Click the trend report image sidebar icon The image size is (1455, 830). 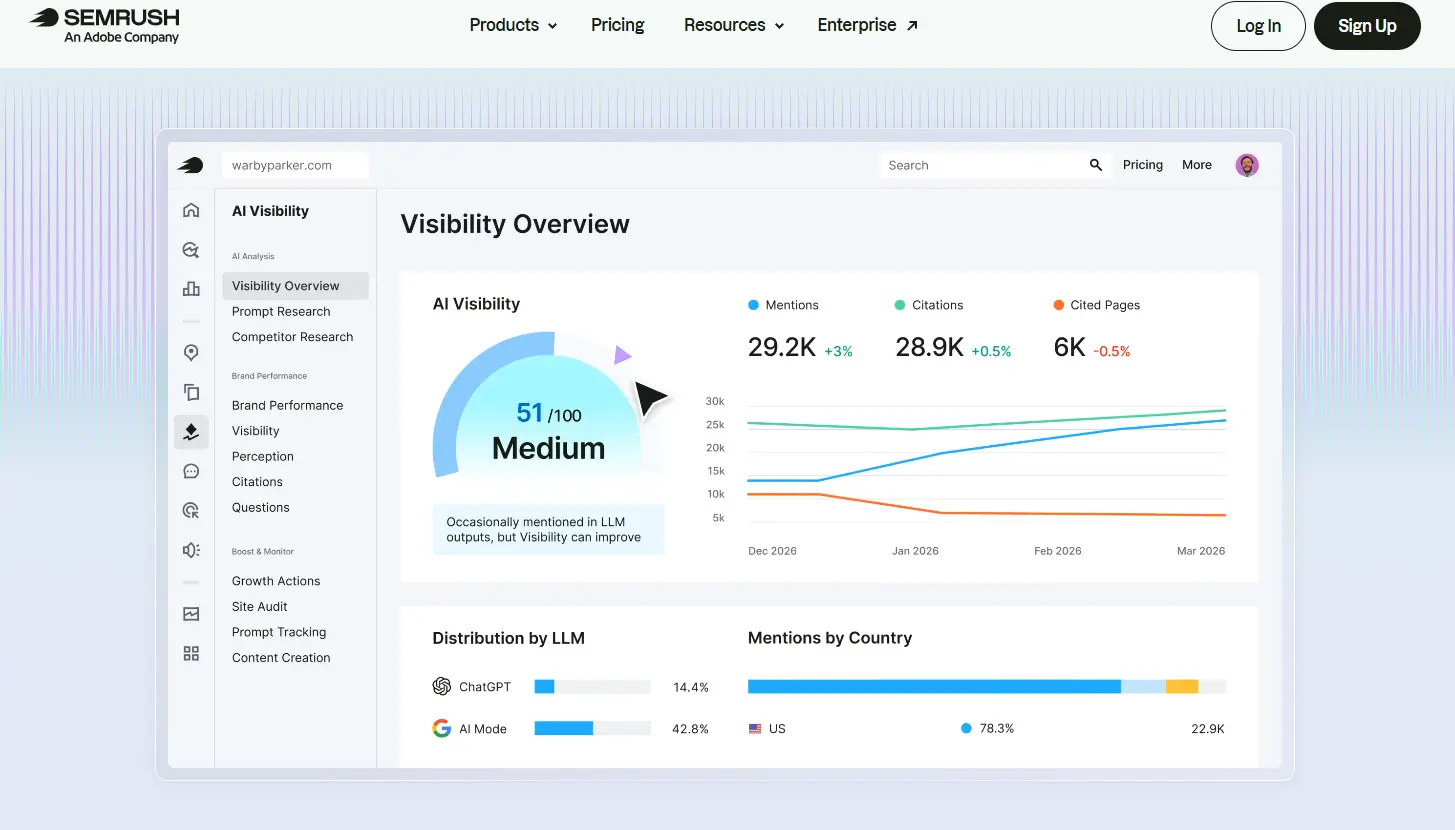(191, 614)
